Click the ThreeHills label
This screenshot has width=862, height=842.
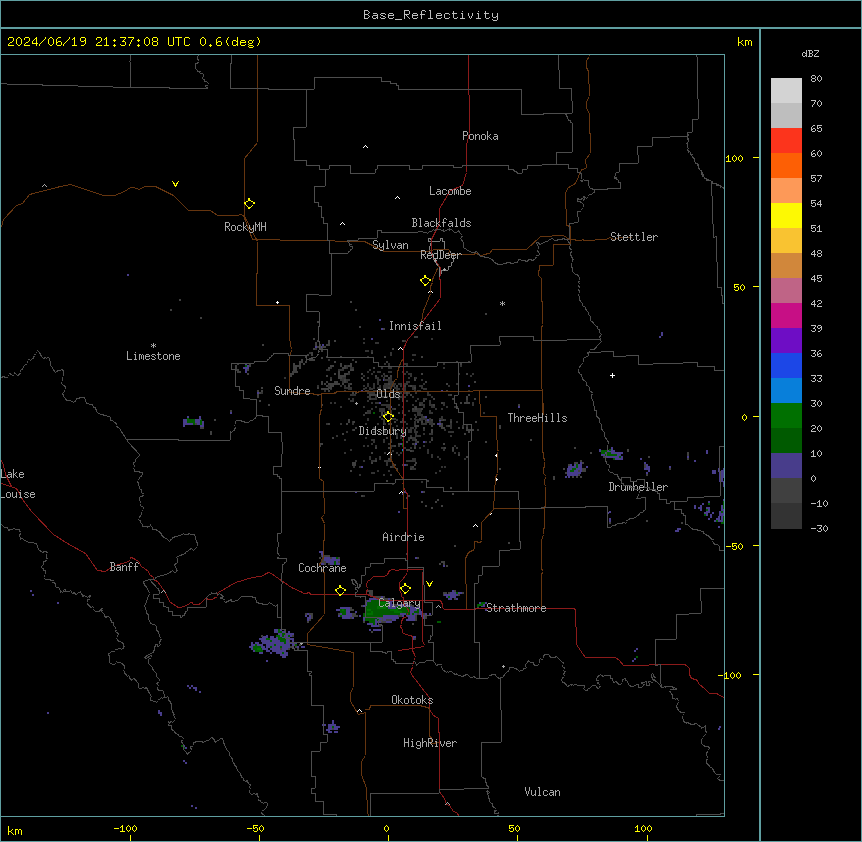(x=538, y=418)
